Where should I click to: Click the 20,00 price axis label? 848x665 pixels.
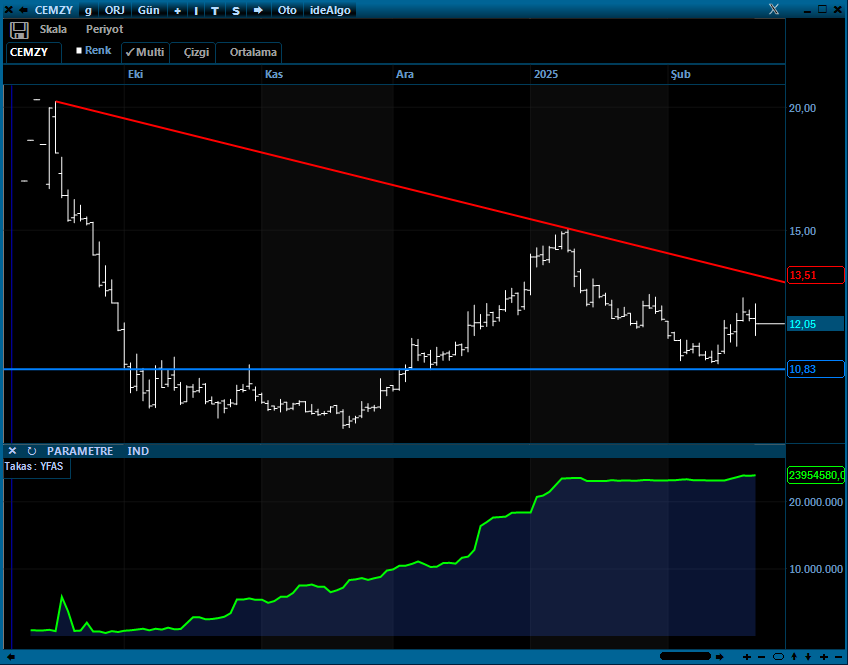(x=803, y=108)
